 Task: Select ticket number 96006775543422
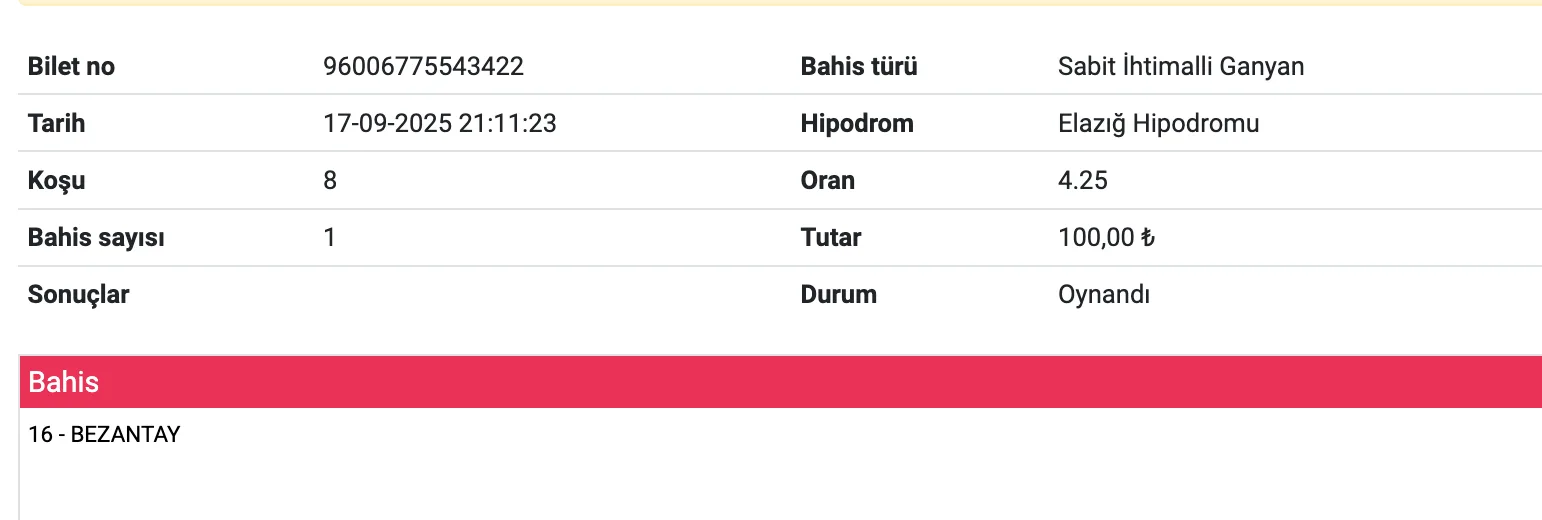[424, 67]
